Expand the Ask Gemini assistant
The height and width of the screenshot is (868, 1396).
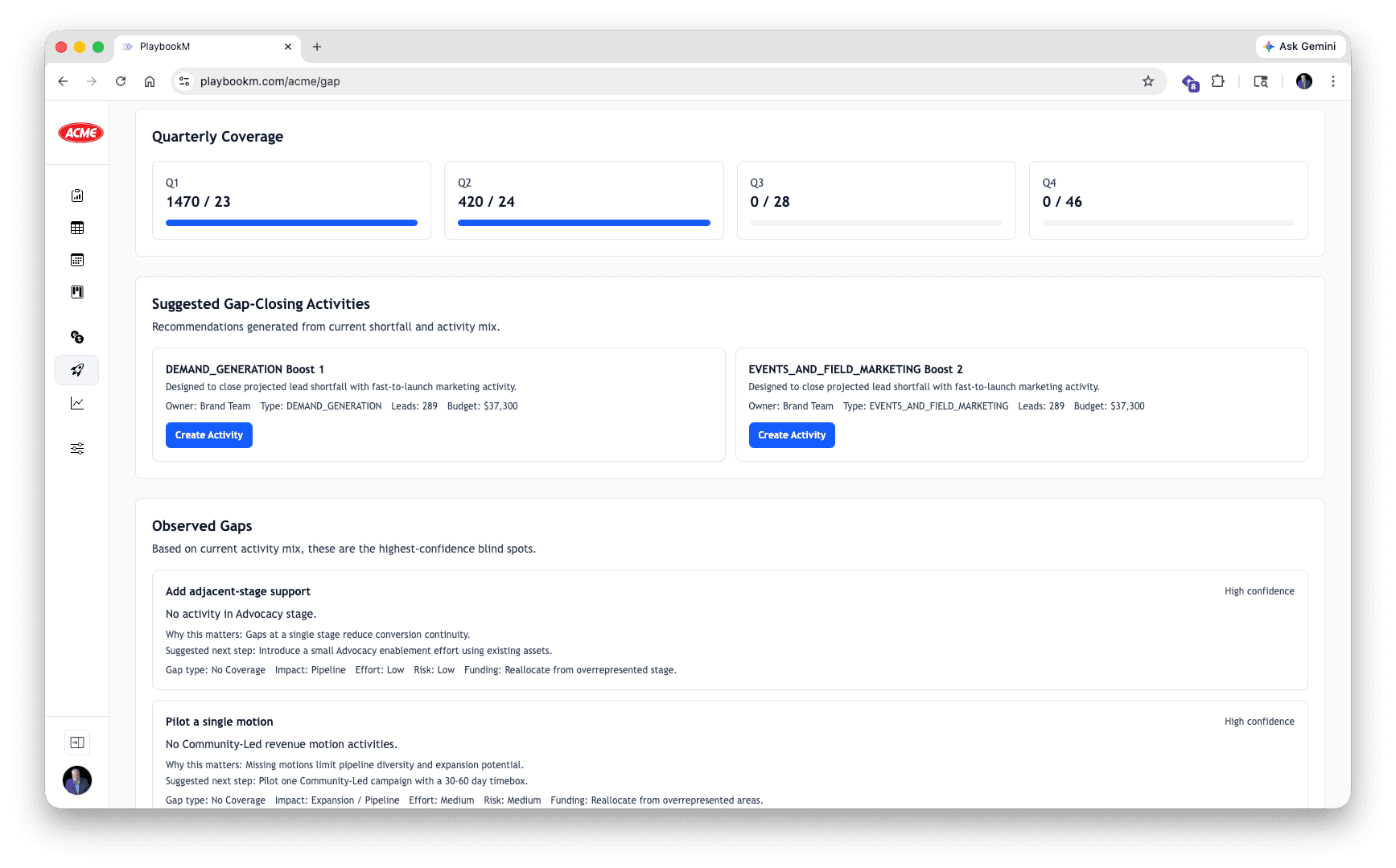pos(1300,47)
